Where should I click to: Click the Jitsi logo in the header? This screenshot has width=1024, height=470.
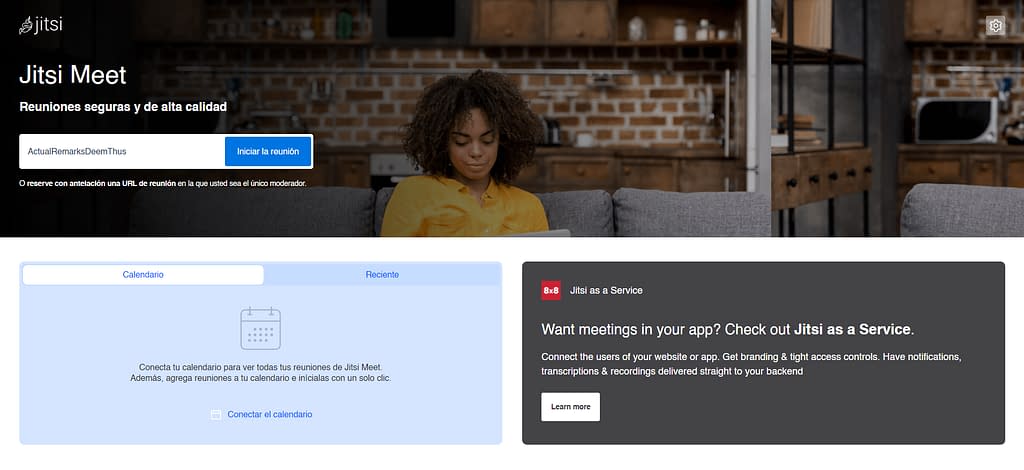(40, 25)
